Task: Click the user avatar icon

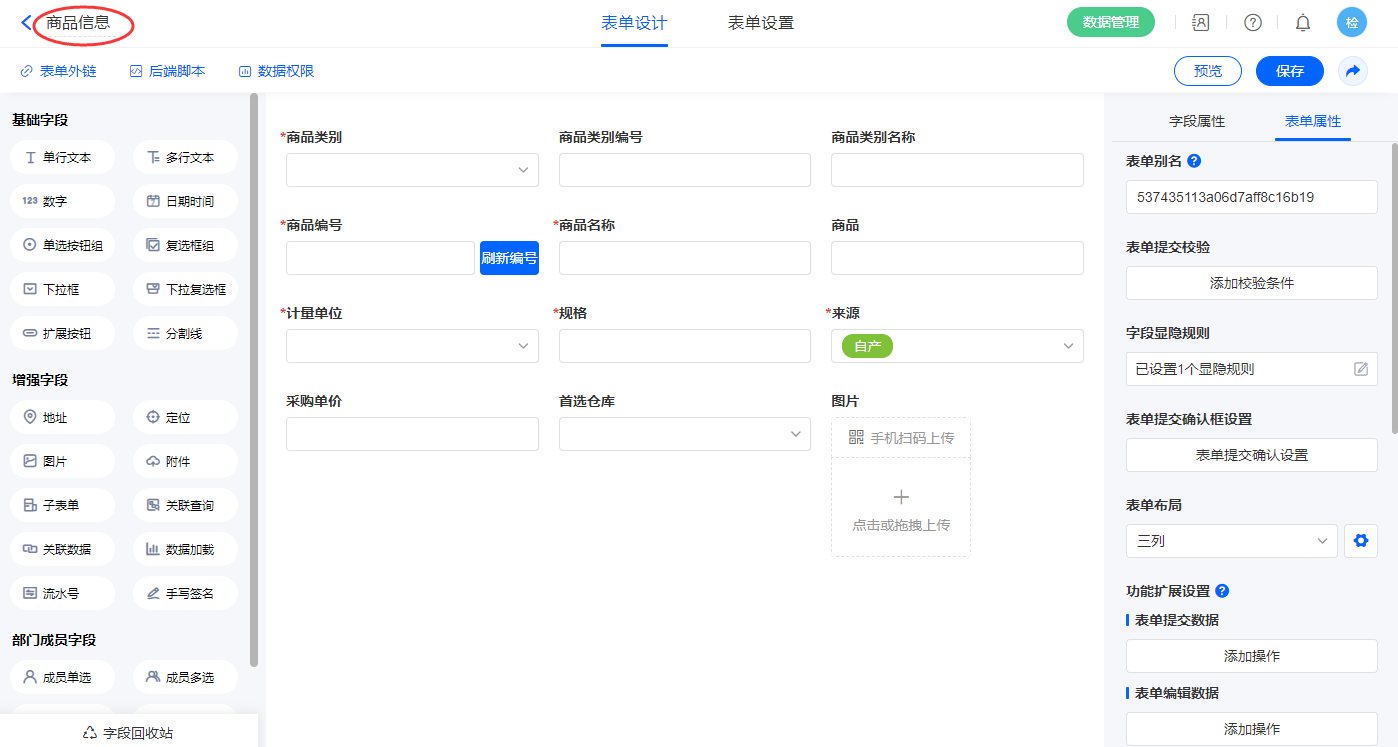Action: point(1351,23)
